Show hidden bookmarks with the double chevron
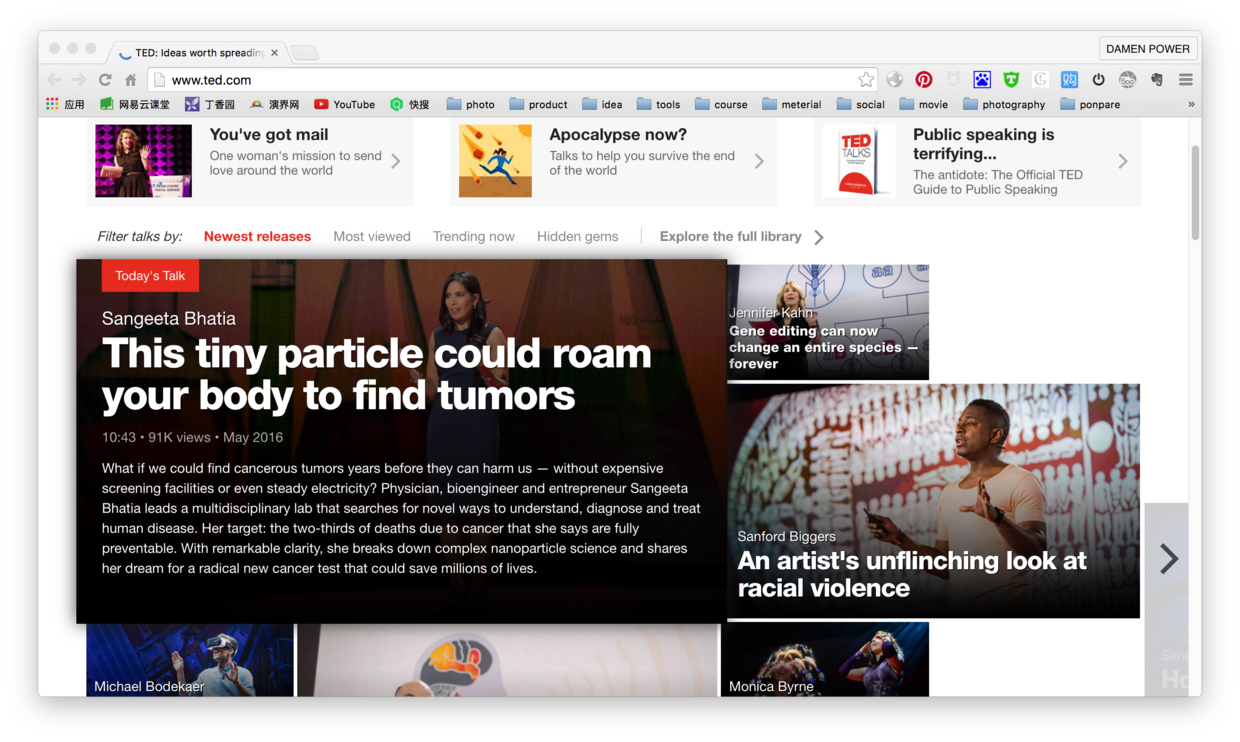The image size is (1240, 742). tap(1191, 104)
